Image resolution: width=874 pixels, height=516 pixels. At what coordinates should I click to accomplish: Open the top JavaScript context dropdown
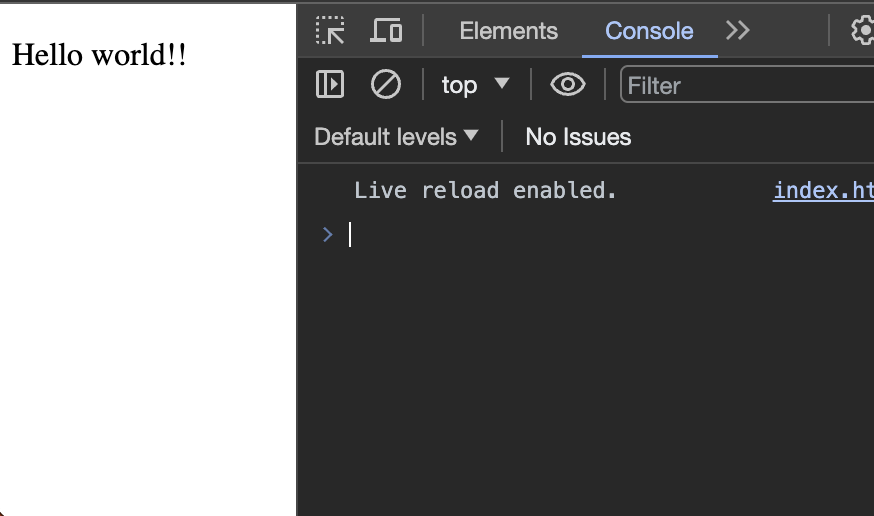coord(475,85)
